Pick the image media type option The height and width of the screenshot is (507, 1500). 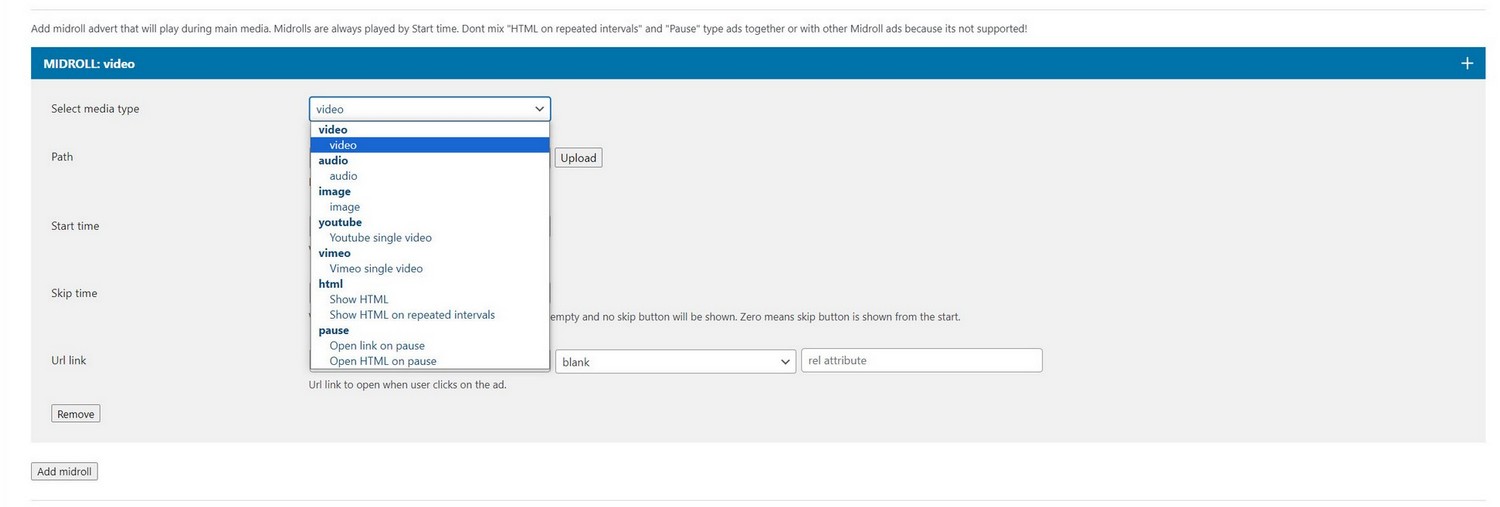point(344,207)
